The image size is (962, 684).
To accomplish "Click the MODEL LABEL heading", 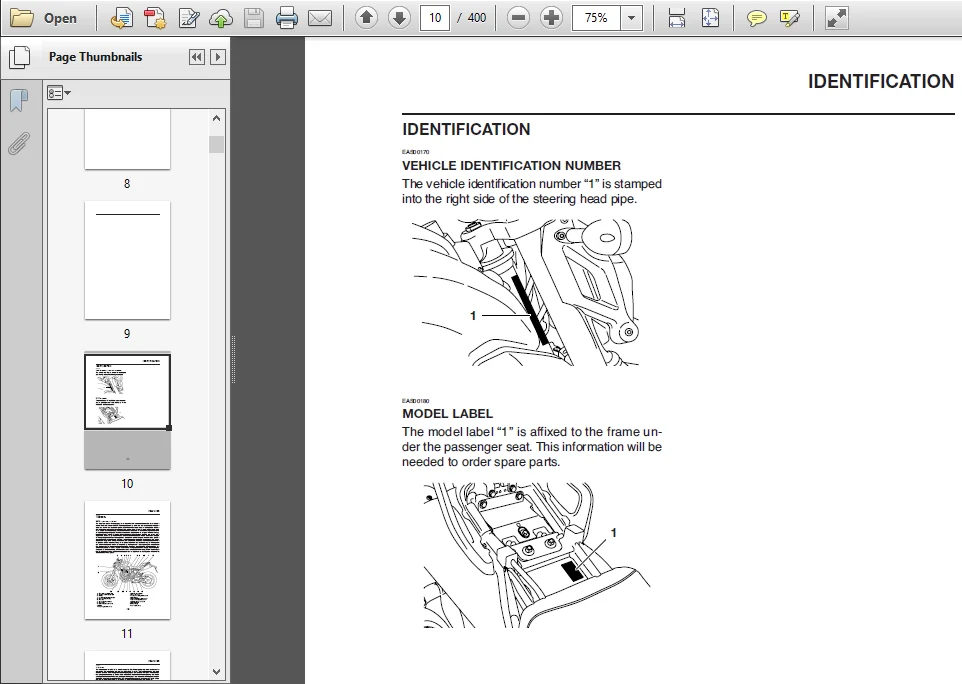I will coord(447,413).
